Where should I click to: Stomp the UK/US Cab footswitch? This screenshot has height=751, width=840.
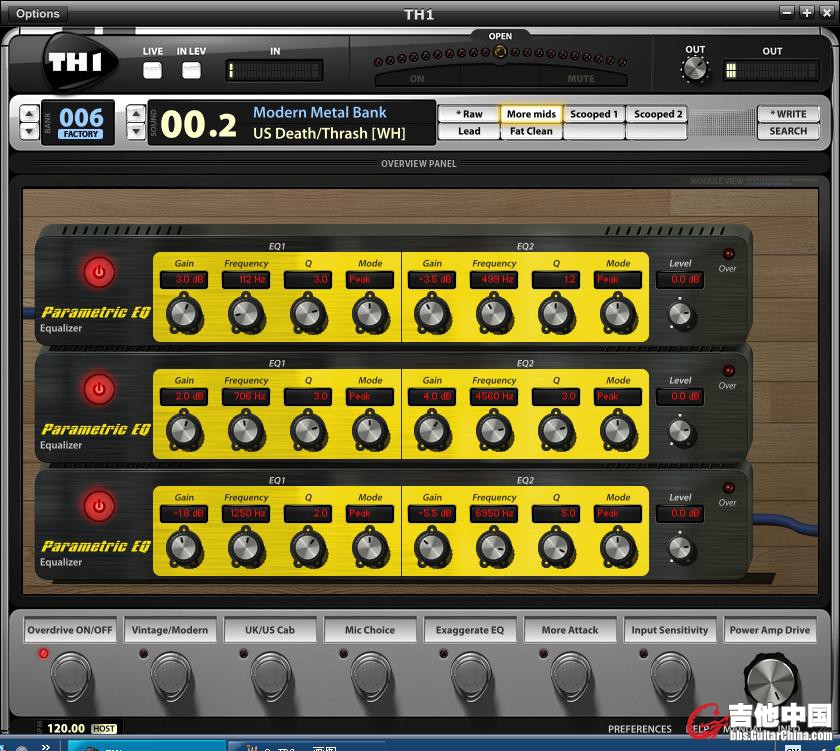[271, 677]
